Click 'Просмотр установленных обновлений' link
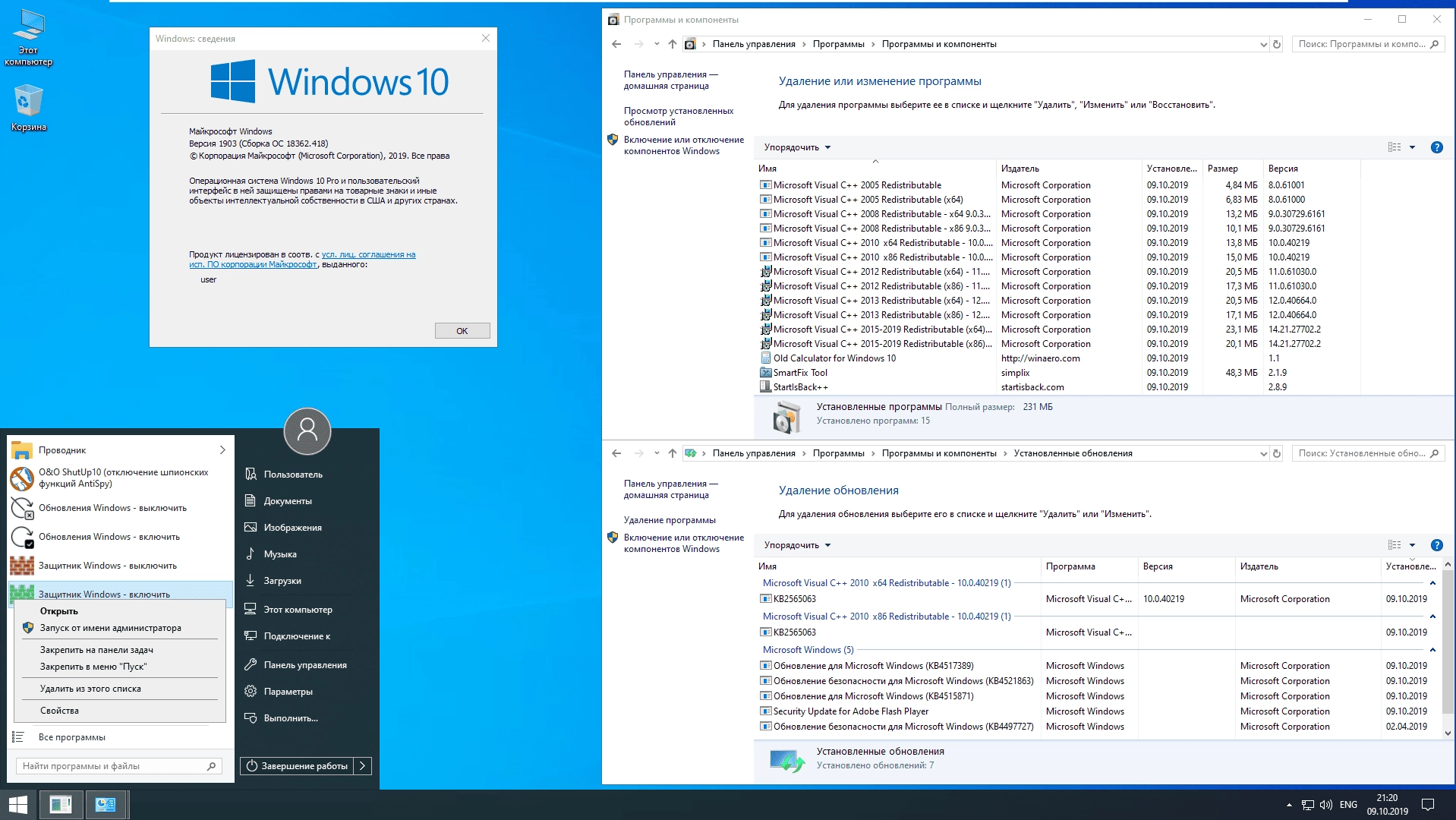 click(679, 116)
